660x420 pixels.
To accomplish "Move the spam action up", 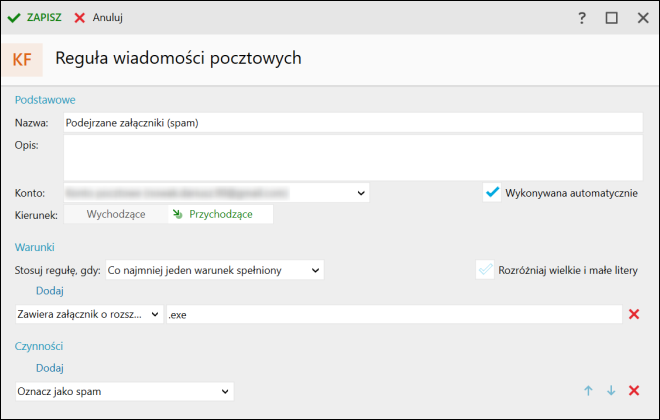I will pos(588,391).
